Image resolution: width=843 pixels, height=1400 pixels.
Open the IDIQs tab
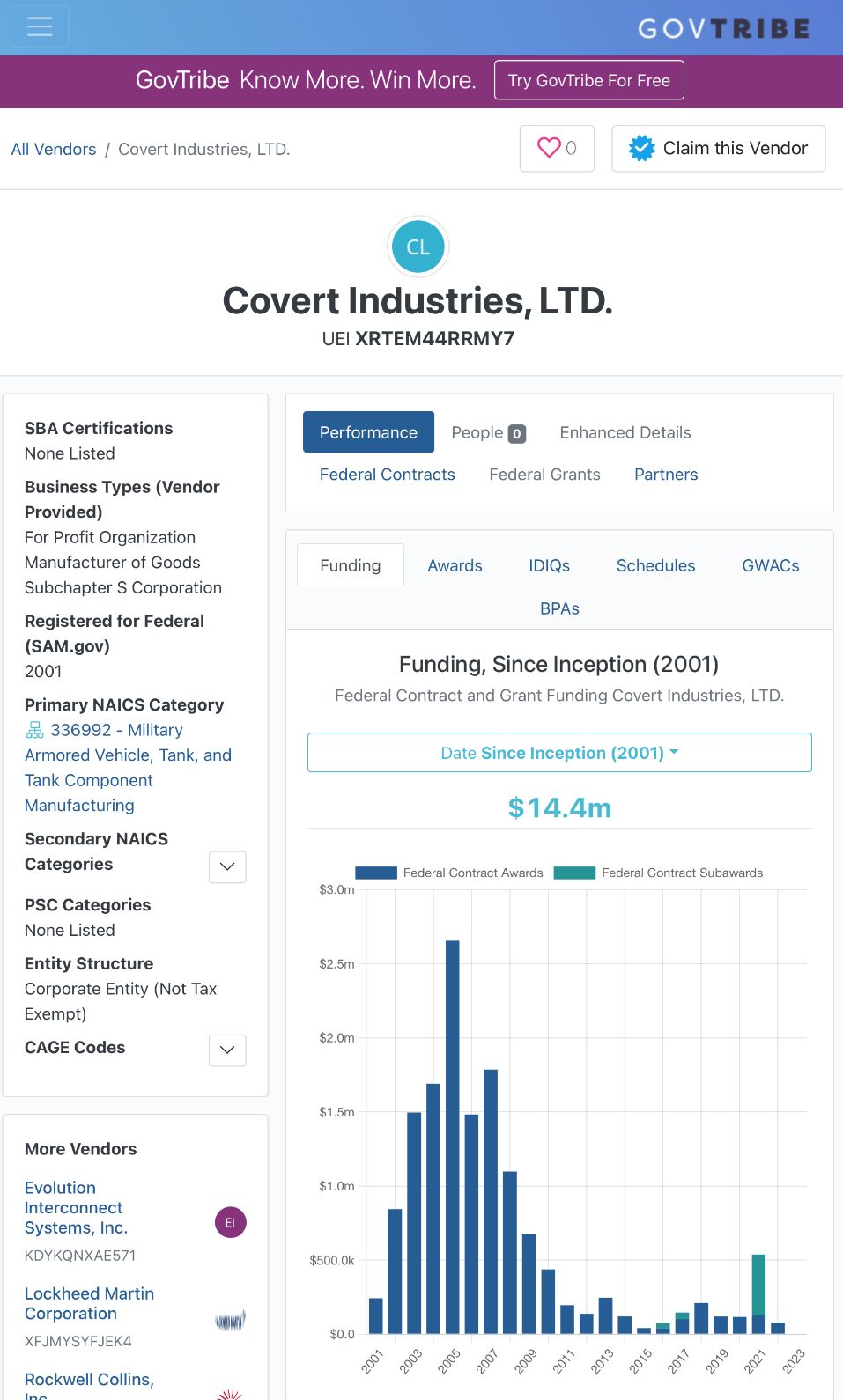(550, 565)
